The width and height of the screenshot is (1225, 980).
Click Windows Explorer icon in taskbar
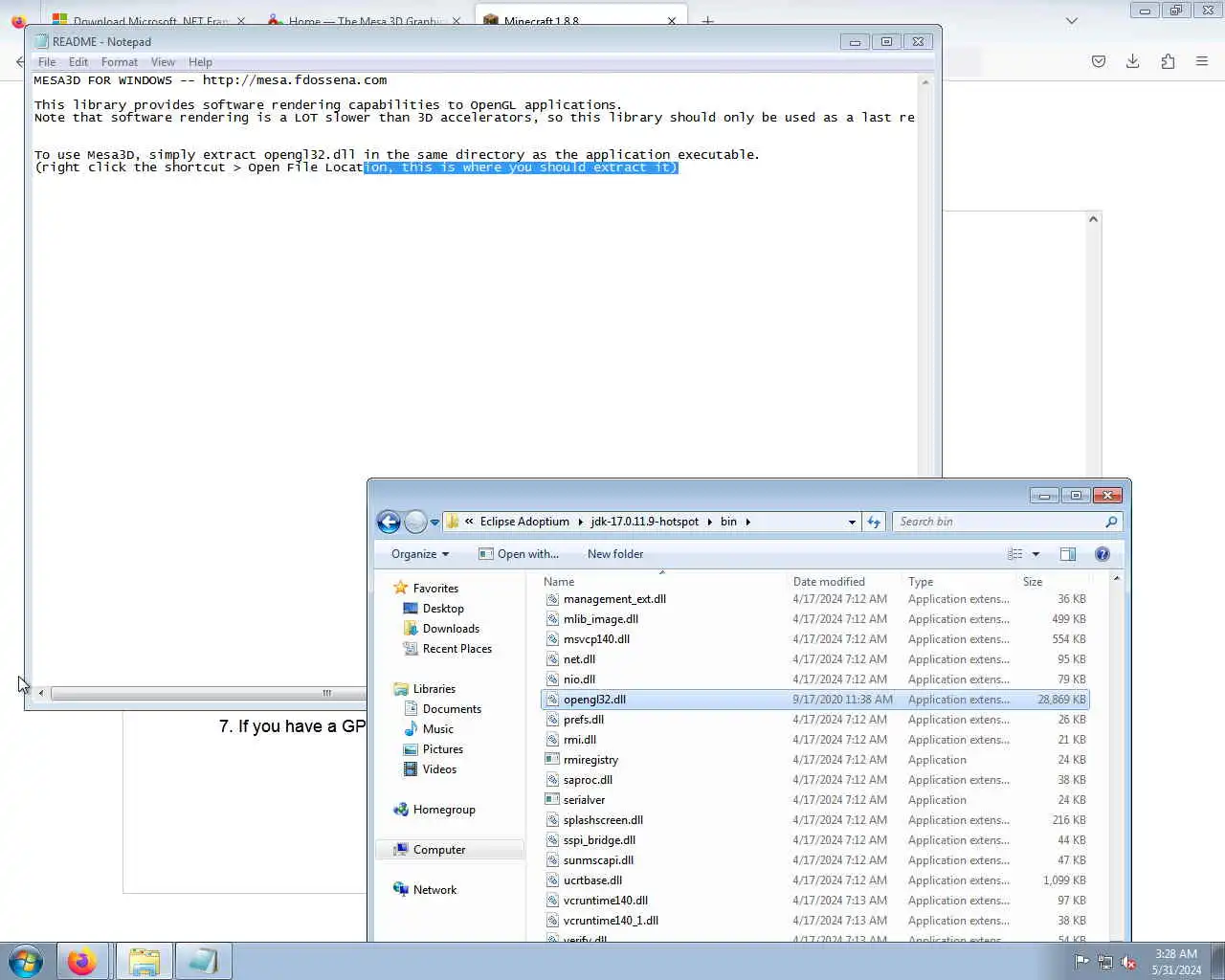tap(145, 961)
